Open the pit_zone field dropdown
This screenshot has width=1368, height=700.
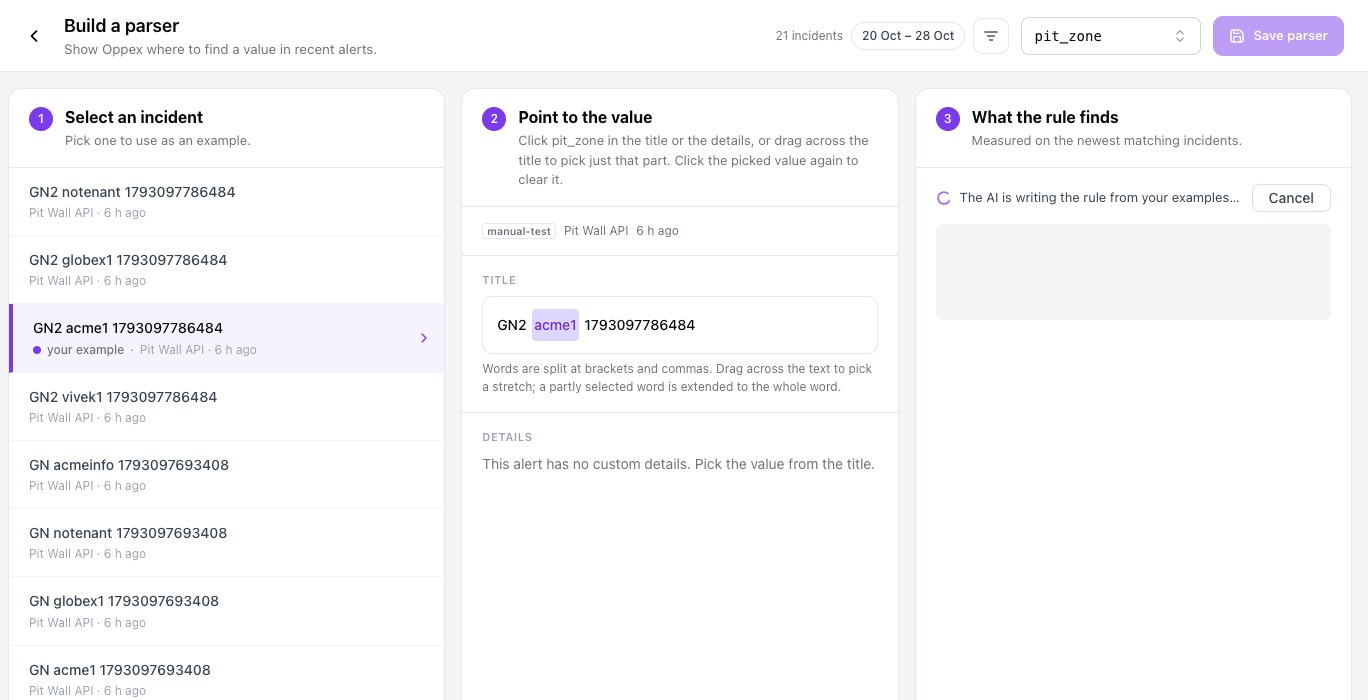[1110, 36]
